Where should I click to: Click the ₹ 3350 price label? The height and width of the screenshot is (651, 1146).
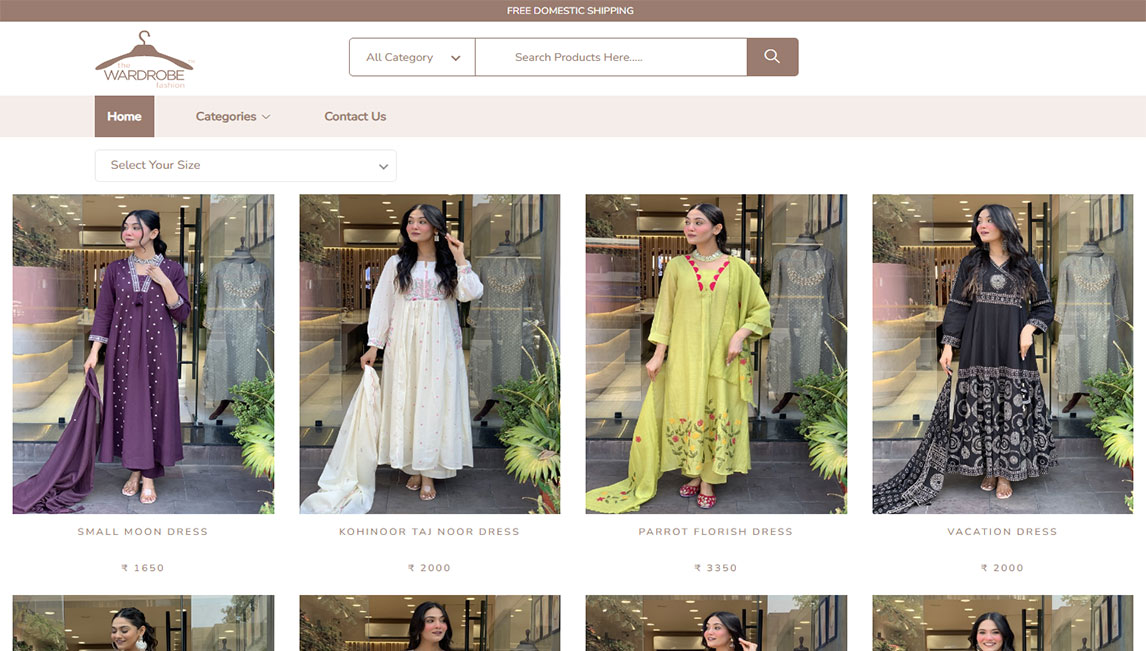[716, 568]
